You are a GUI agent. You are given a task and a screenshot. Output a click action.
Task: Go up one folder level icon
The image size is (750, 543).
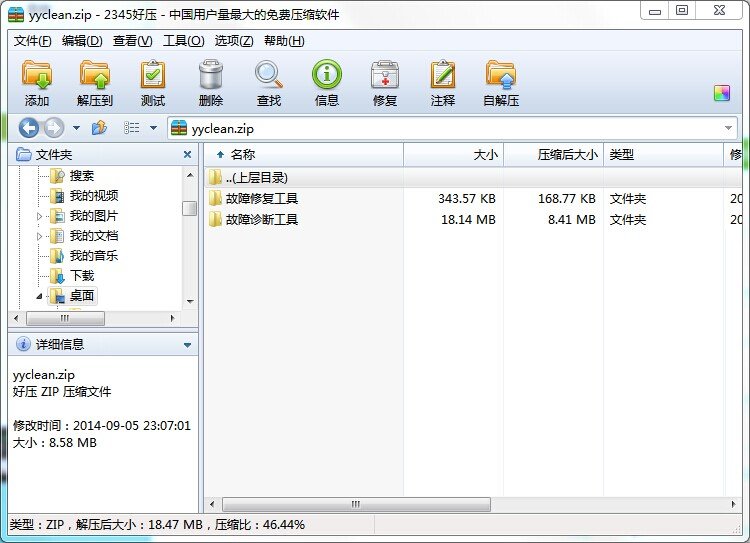pos(99,128)
